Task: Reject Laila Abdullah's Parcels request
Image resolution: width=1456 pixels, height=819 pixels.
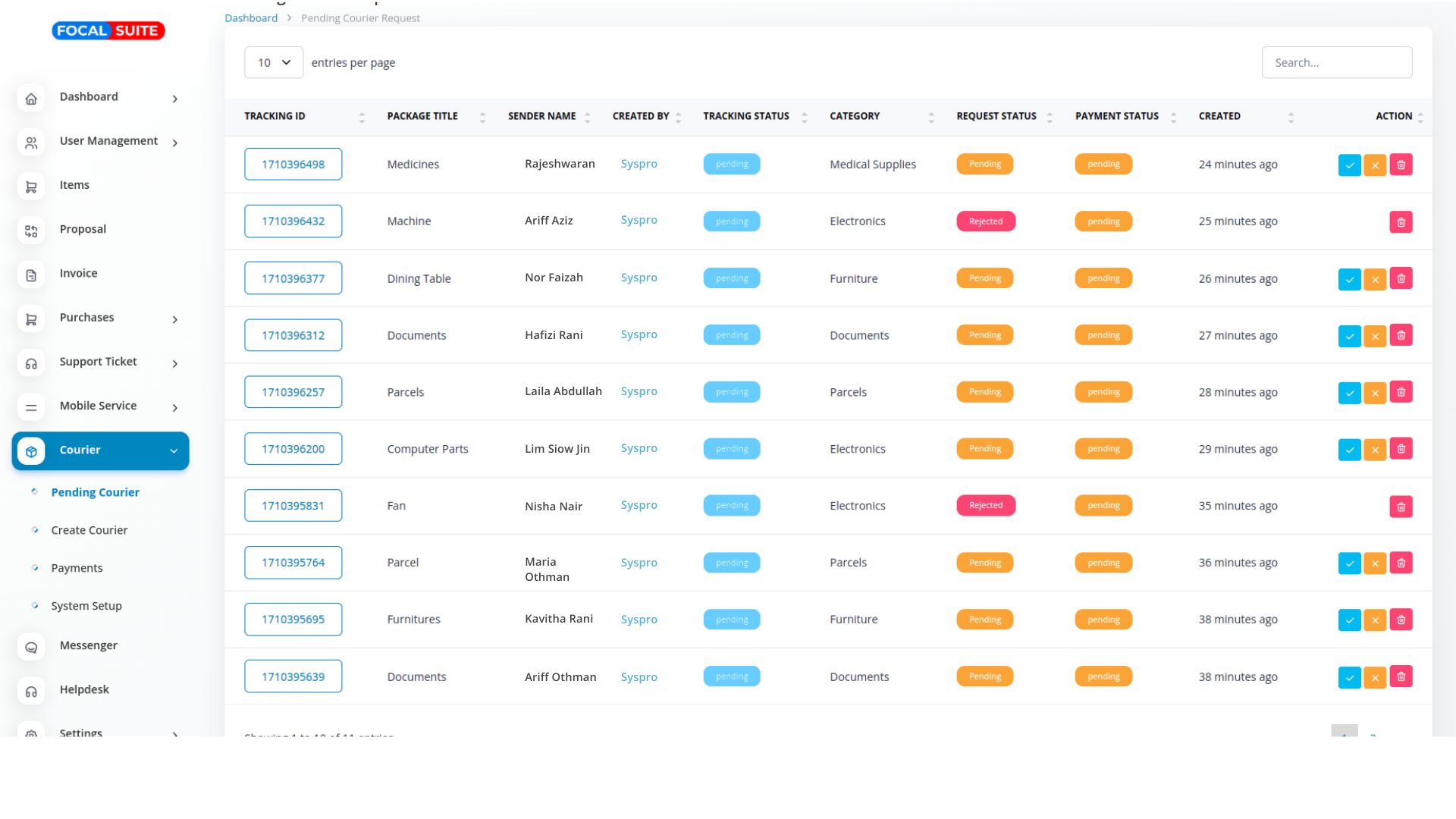Action: 1374,393
